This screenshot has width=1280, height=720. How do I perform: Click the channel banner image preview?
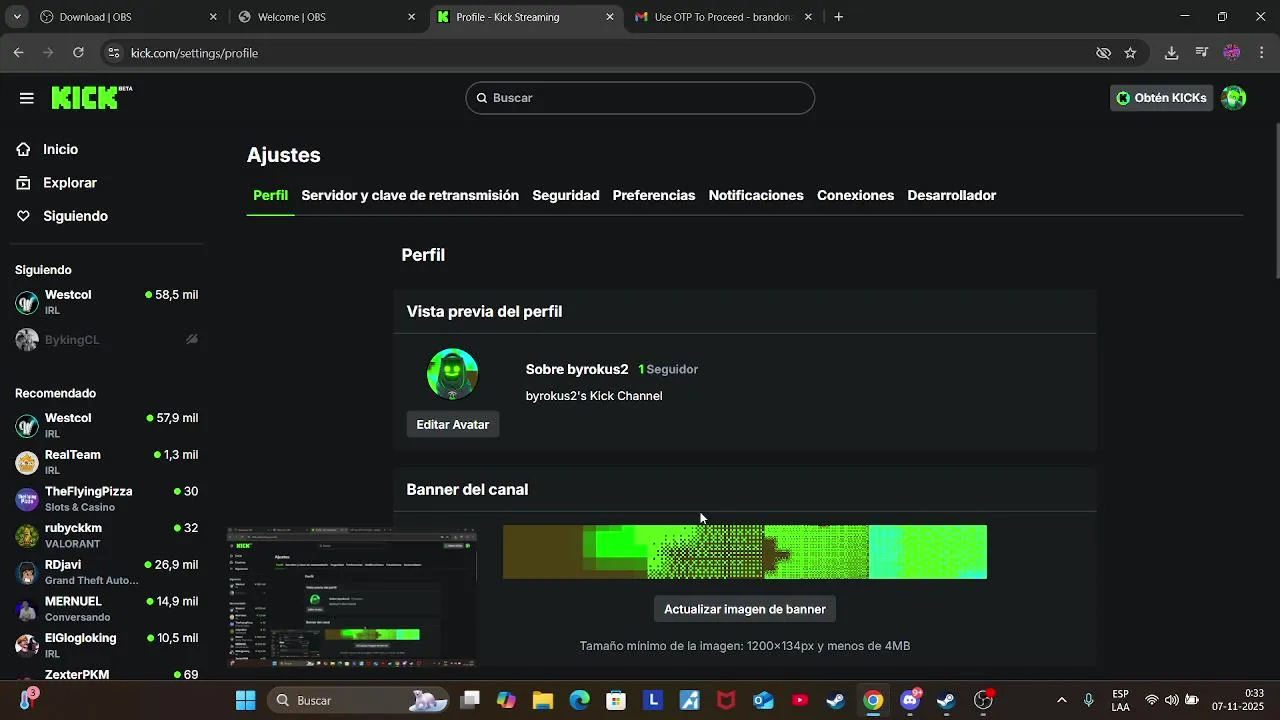745,552
